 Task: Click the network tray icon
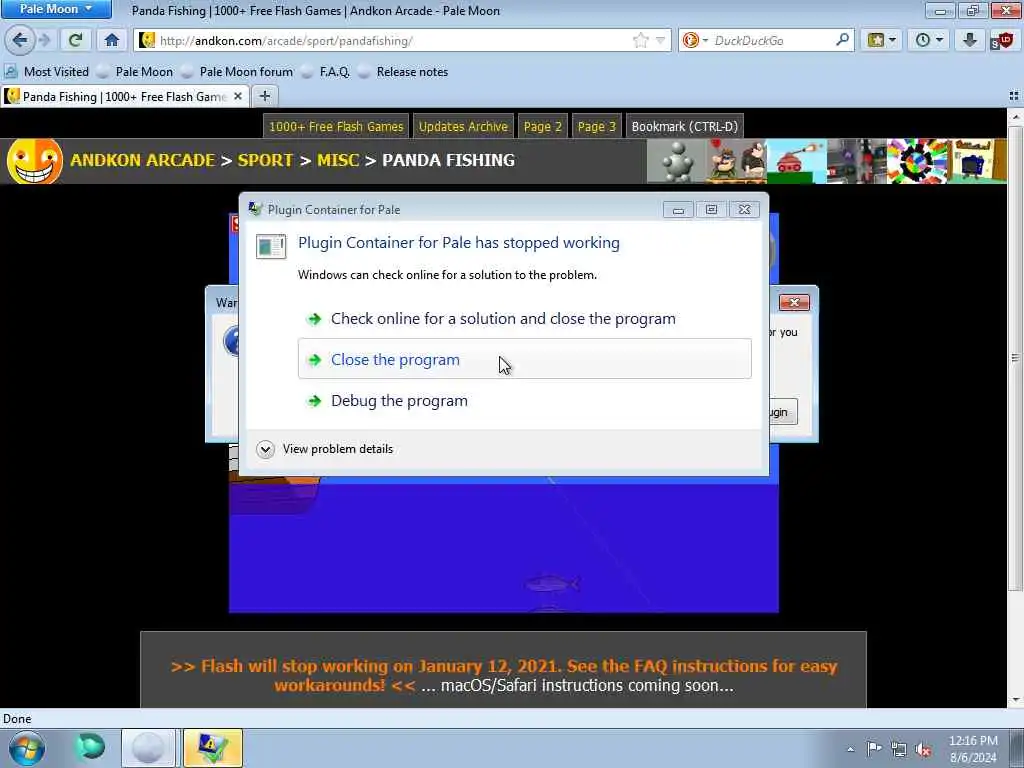click(x=899, y=749)
